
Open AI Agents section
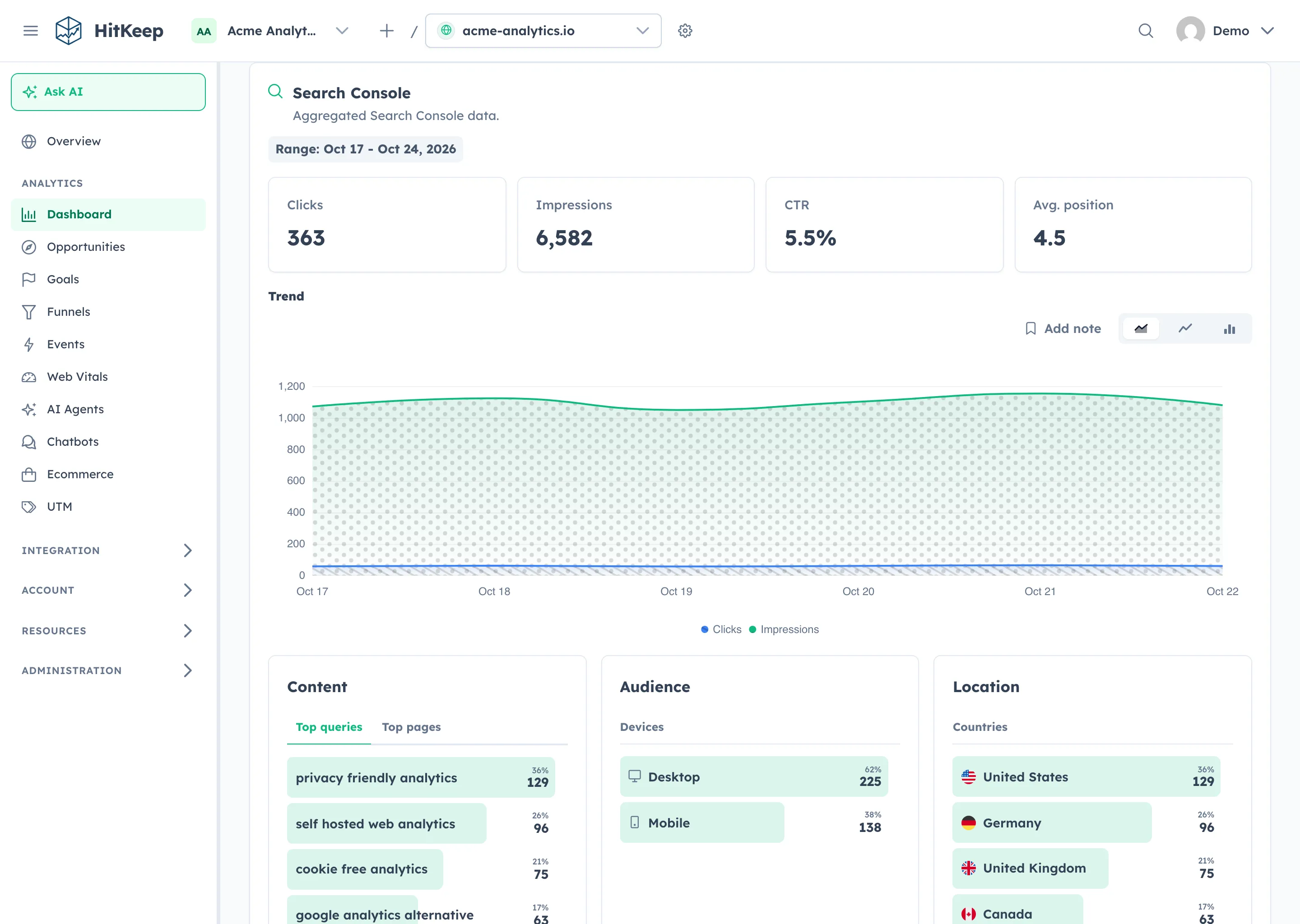click(108, 409)
